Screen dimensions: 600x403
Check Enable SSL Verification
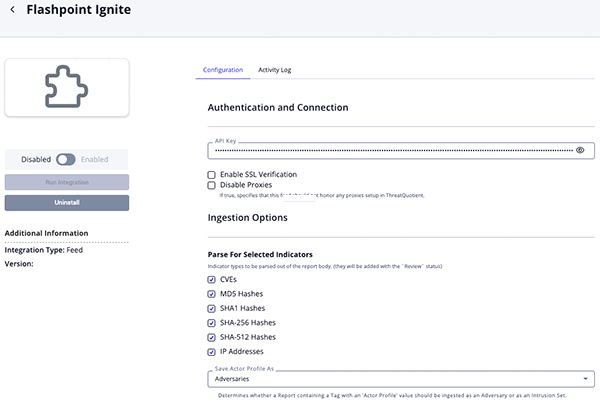[x=211, y=174]
